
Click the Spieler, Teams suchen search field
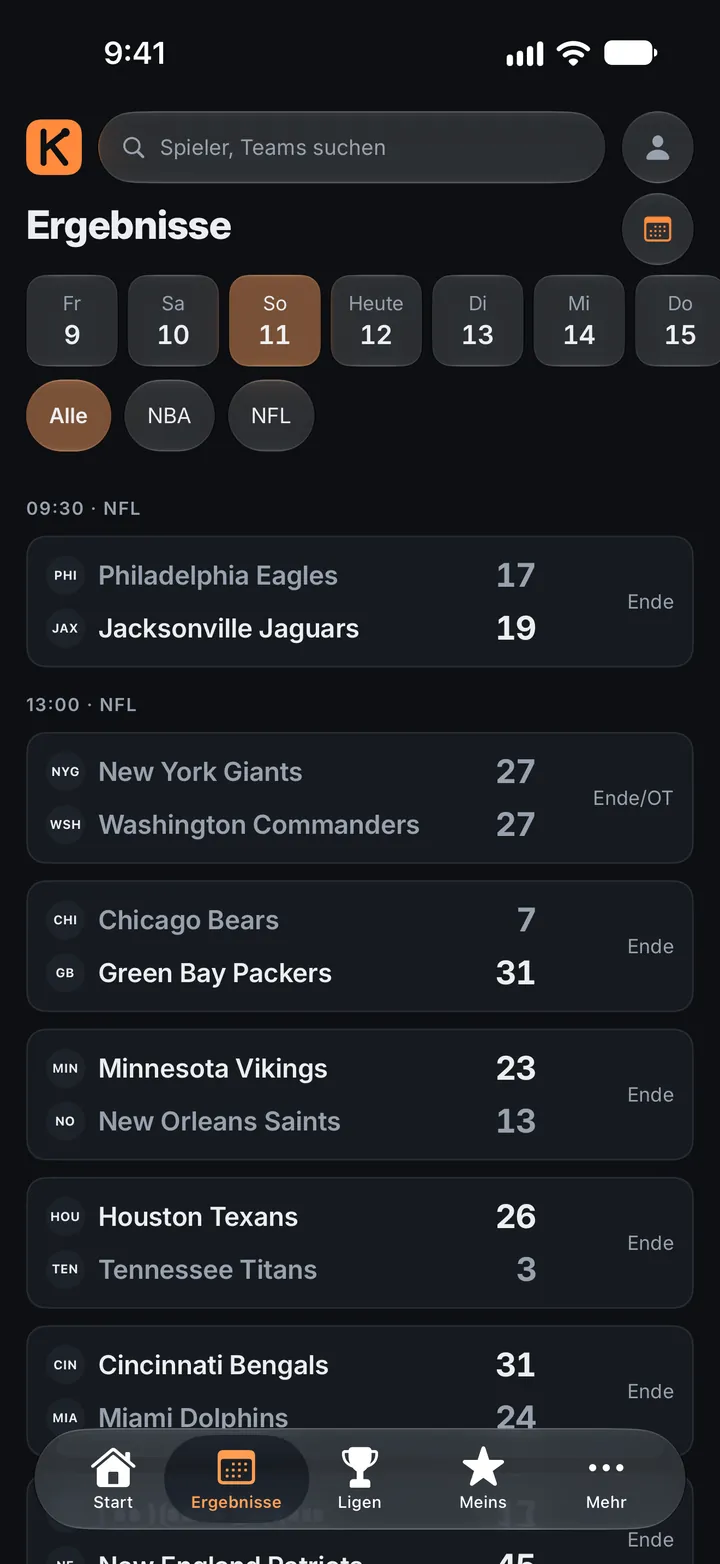click(351, 147)
